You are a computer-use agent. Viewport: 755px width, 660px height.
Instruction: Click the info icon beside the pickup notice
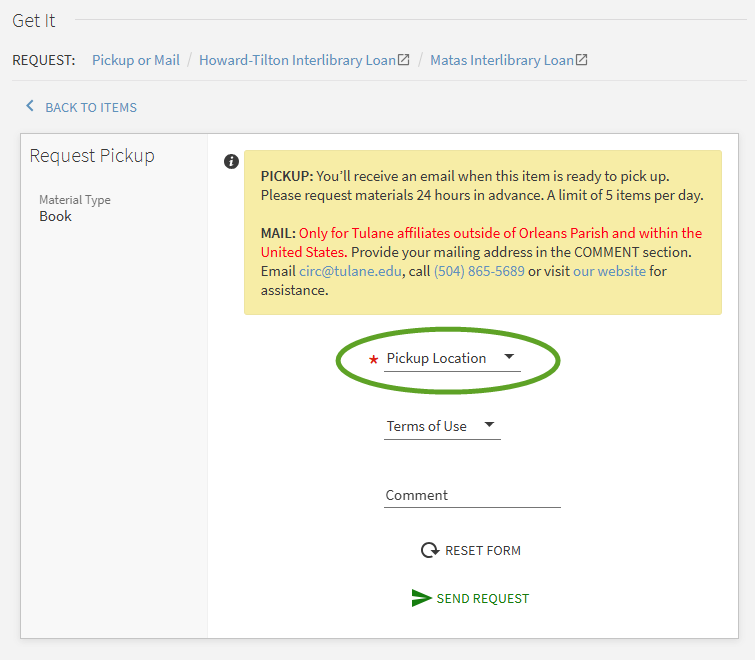(231, 161)
